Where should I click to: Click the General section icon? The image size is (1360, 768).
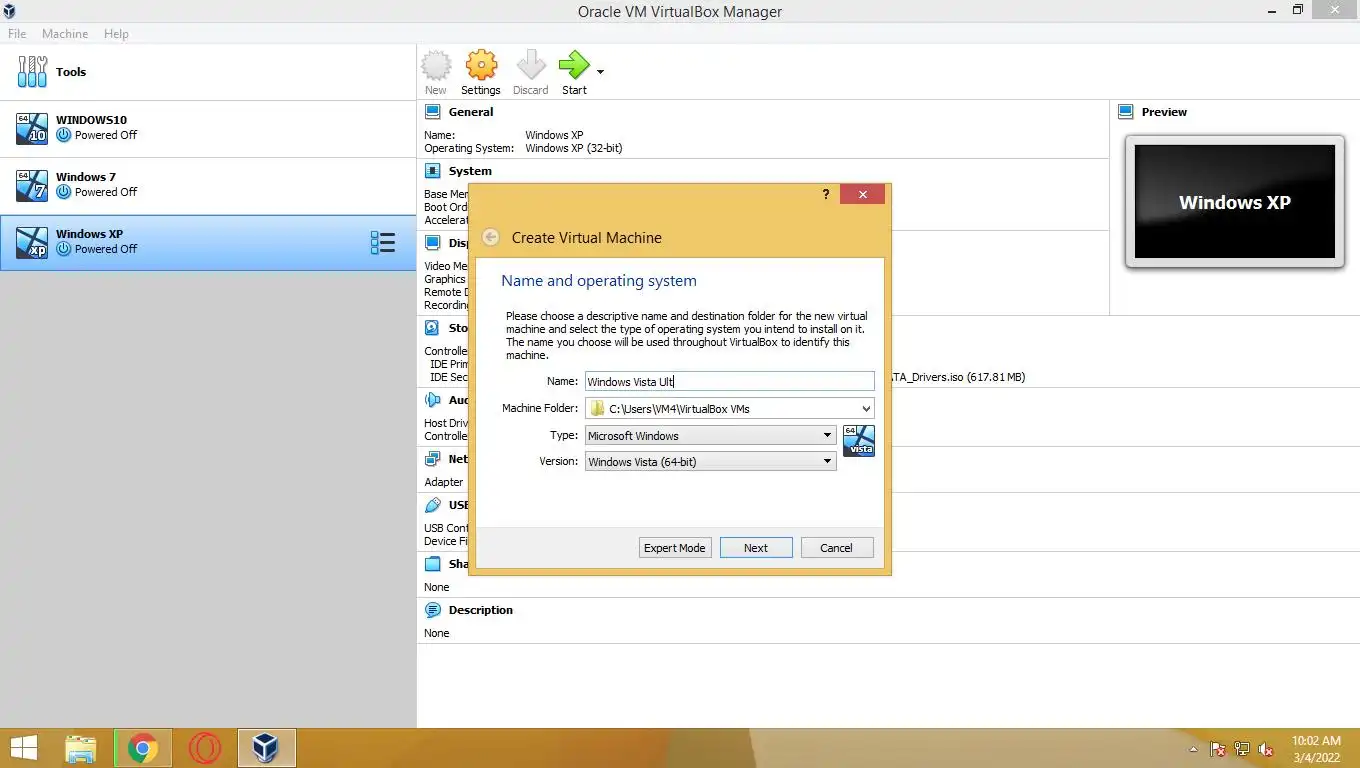(433, 112)
